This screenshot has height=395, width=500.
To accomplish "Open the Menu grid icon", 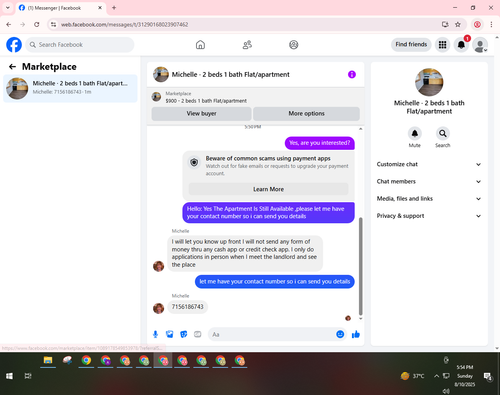I will [x=442, y=45].
